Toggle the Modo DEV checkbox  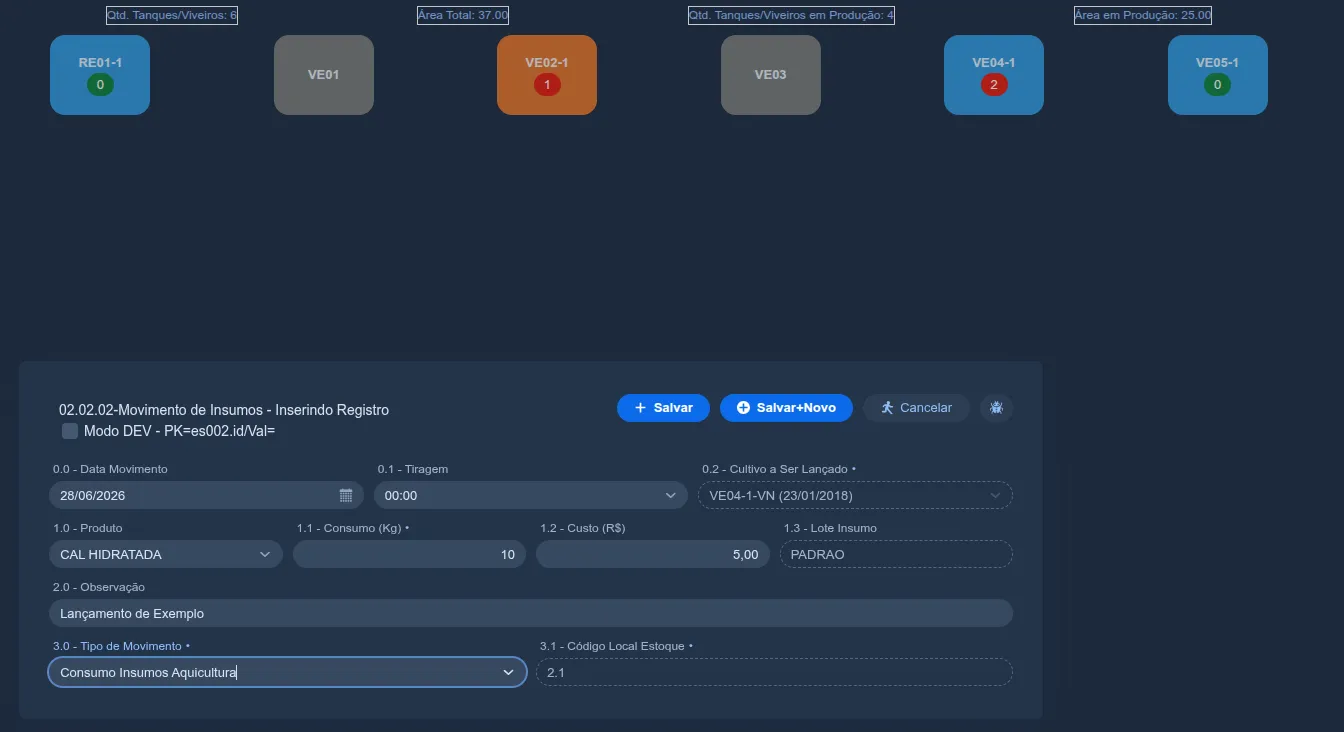tap(70, 431)
